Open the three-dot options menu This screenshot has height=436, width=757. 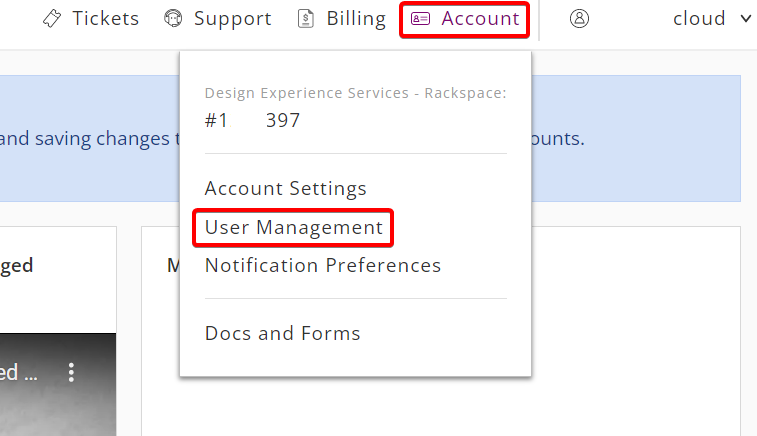tap(71, 372)
